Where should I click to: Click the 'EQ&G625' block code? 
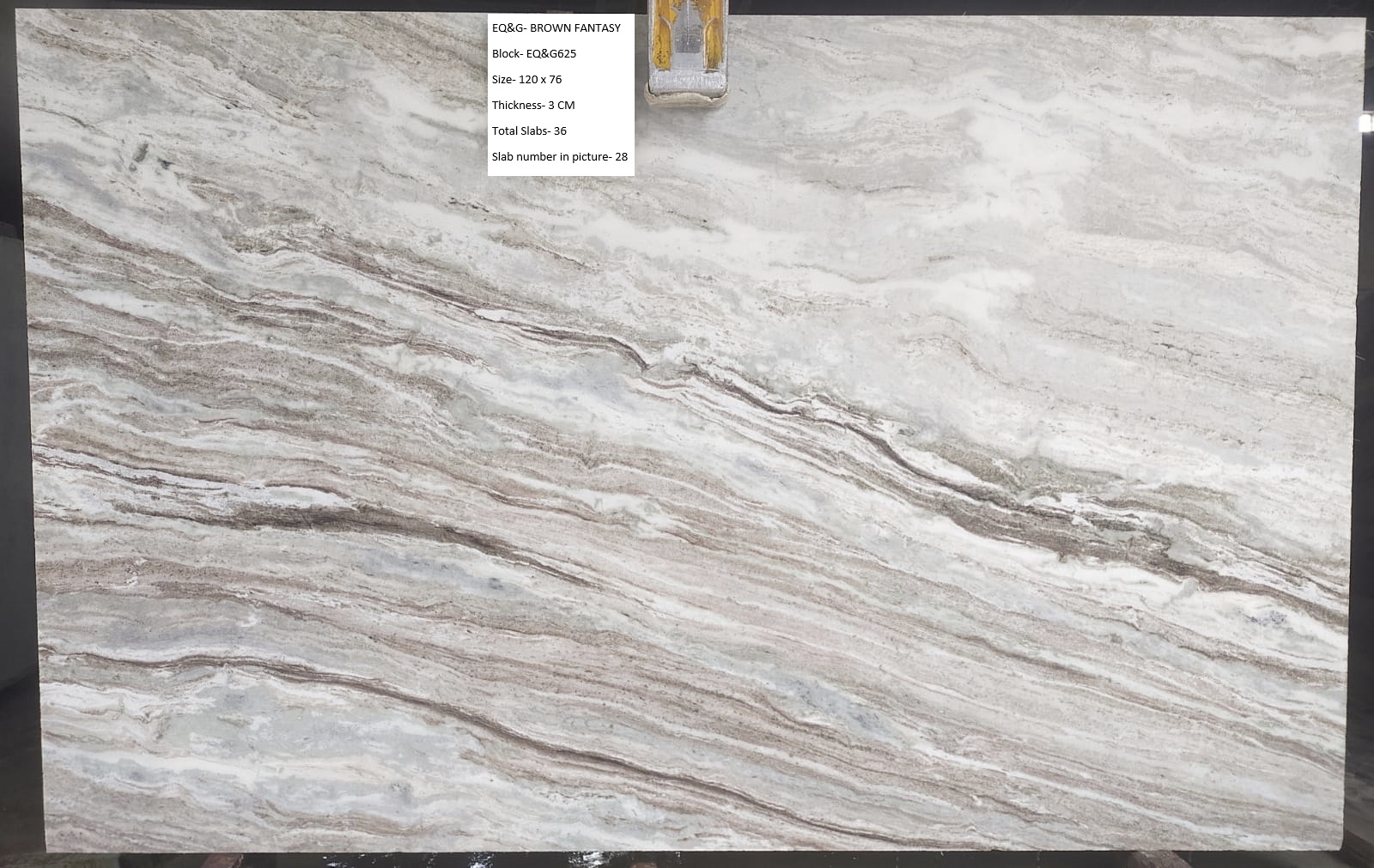click(x=550, y=54)
